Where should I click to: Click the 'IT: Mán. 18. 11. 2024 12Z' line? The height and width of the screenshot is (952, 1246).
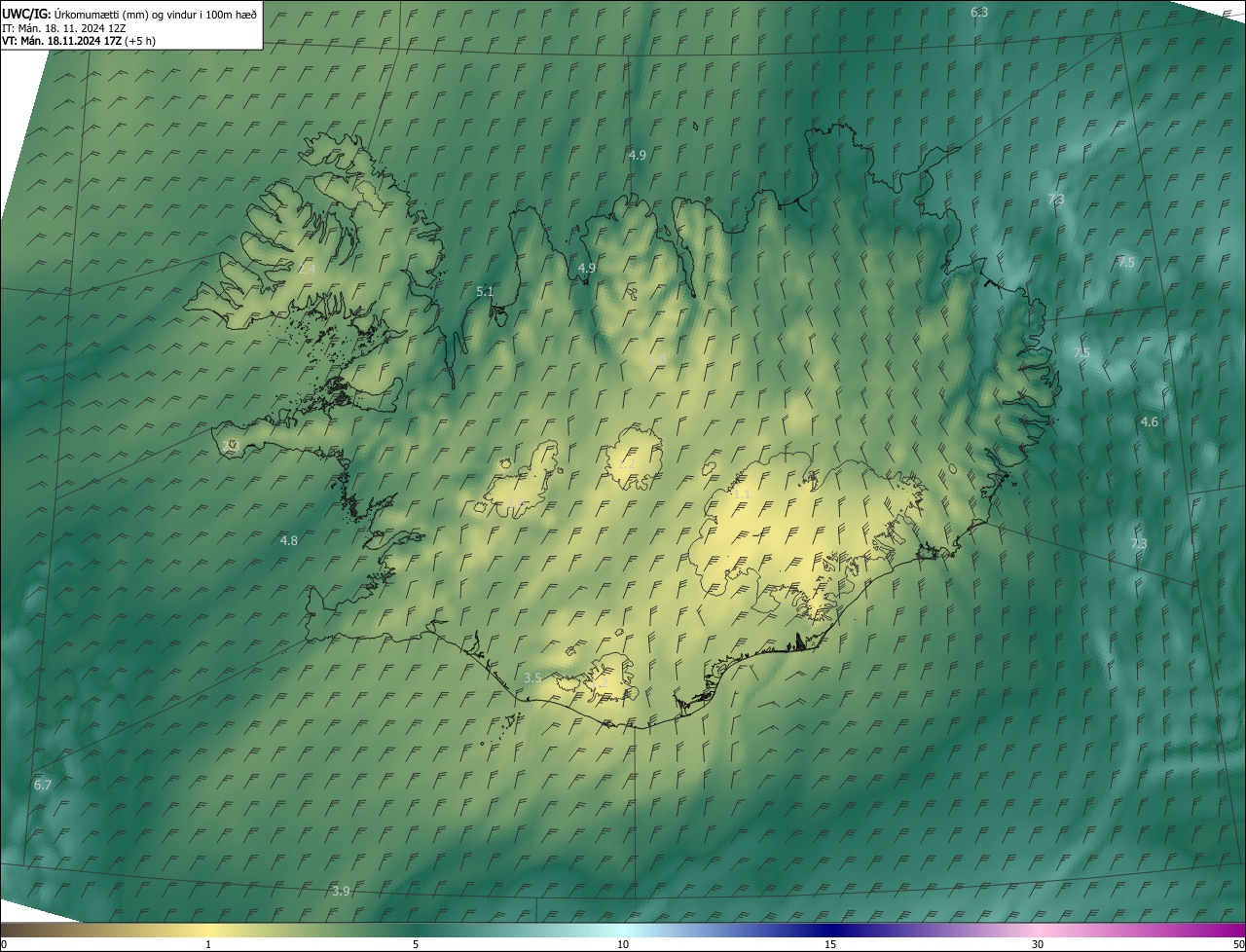[x=64, y=27]
